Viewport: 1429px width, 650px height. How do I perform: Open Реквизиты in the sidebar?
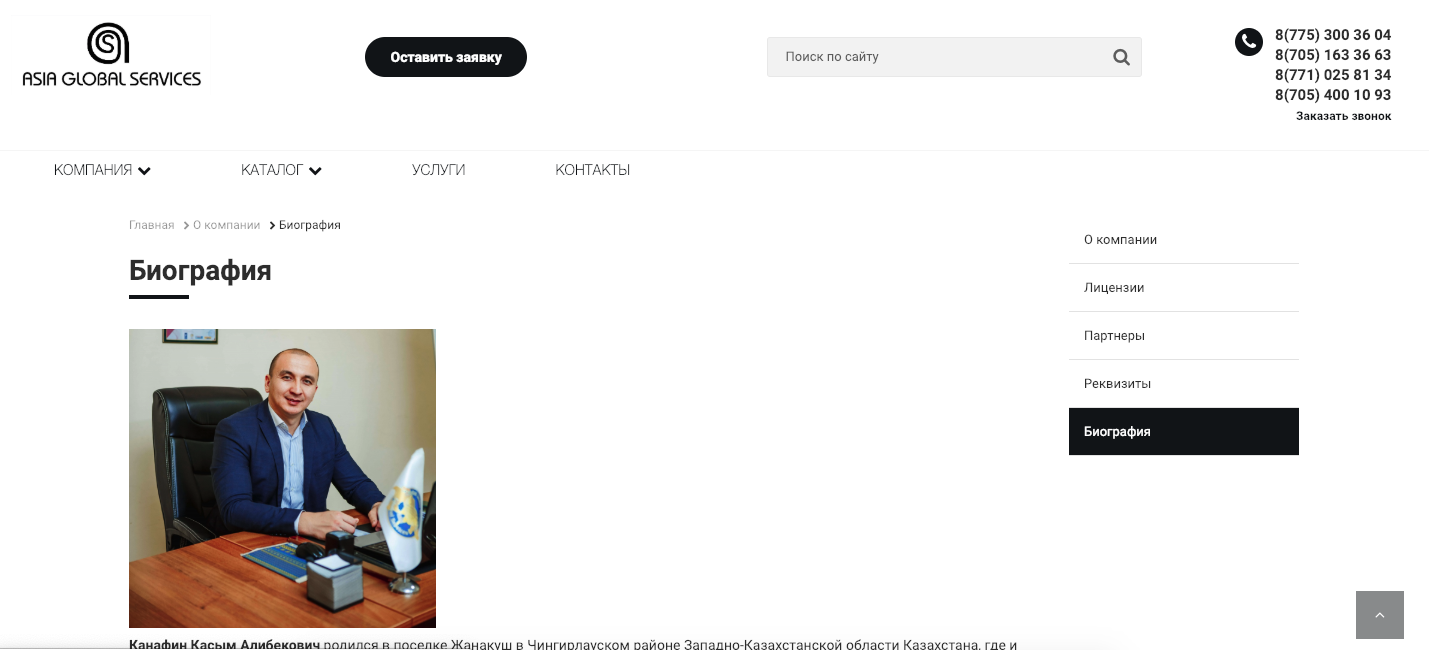click(1184, 384)
